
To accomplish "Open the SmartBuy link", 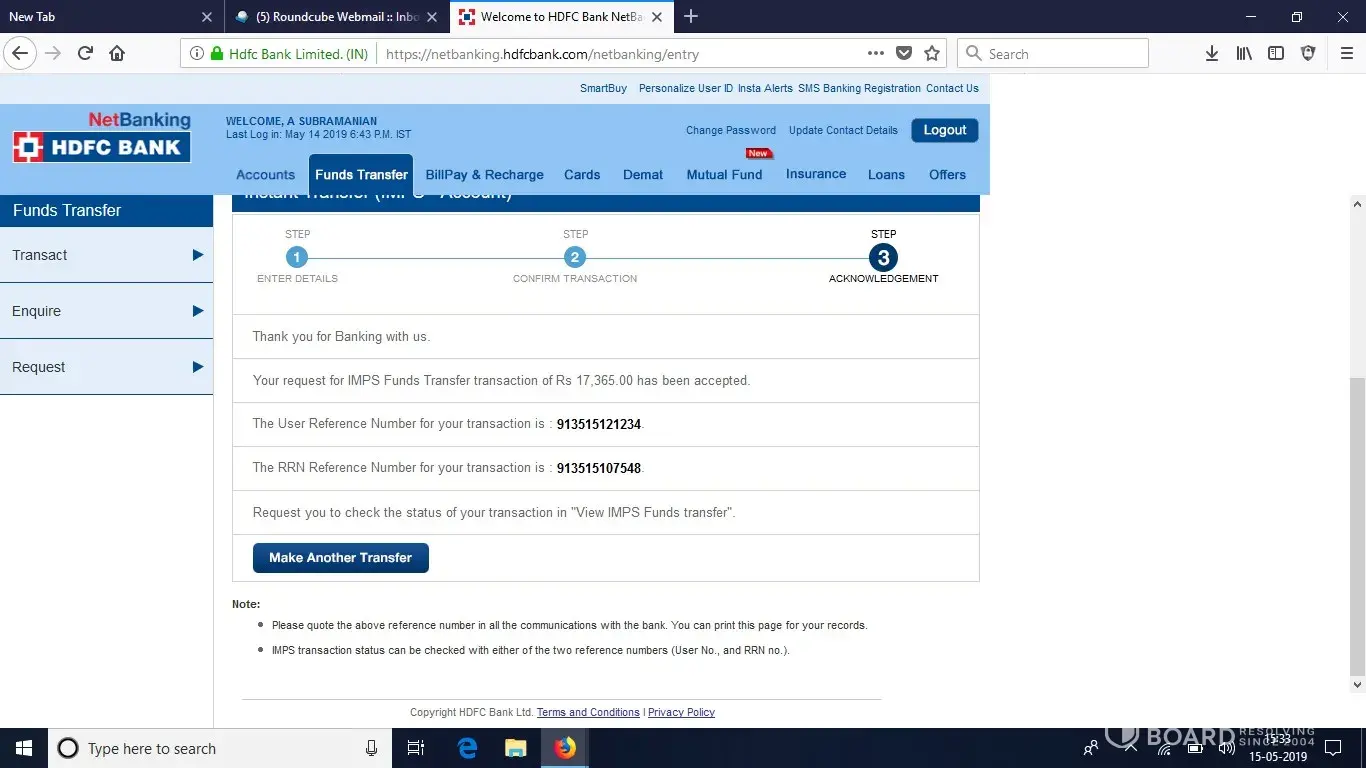I will 603,88.
